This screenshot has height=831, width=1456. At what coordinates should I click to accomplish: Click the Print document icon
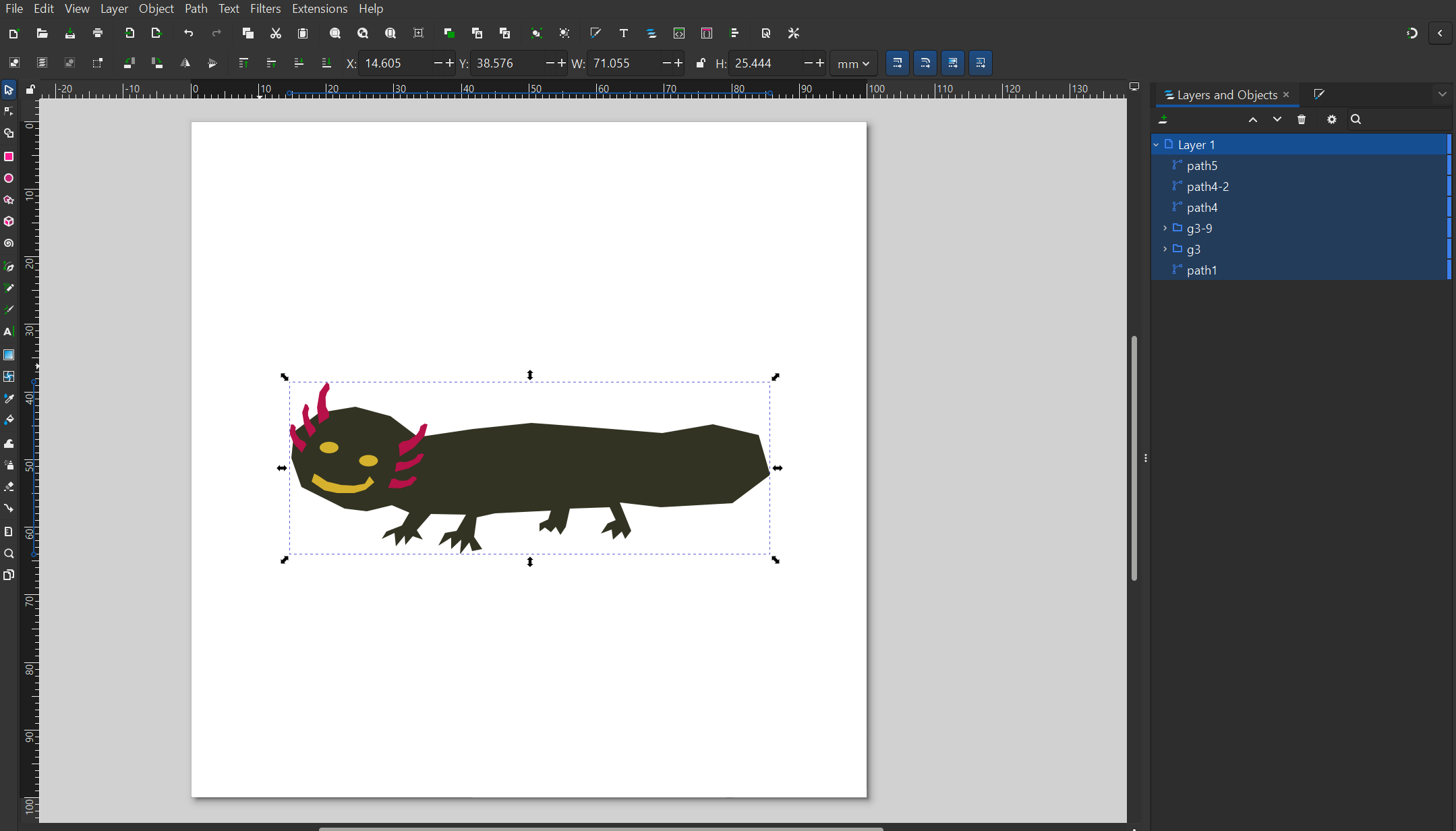tap(98, 33)
